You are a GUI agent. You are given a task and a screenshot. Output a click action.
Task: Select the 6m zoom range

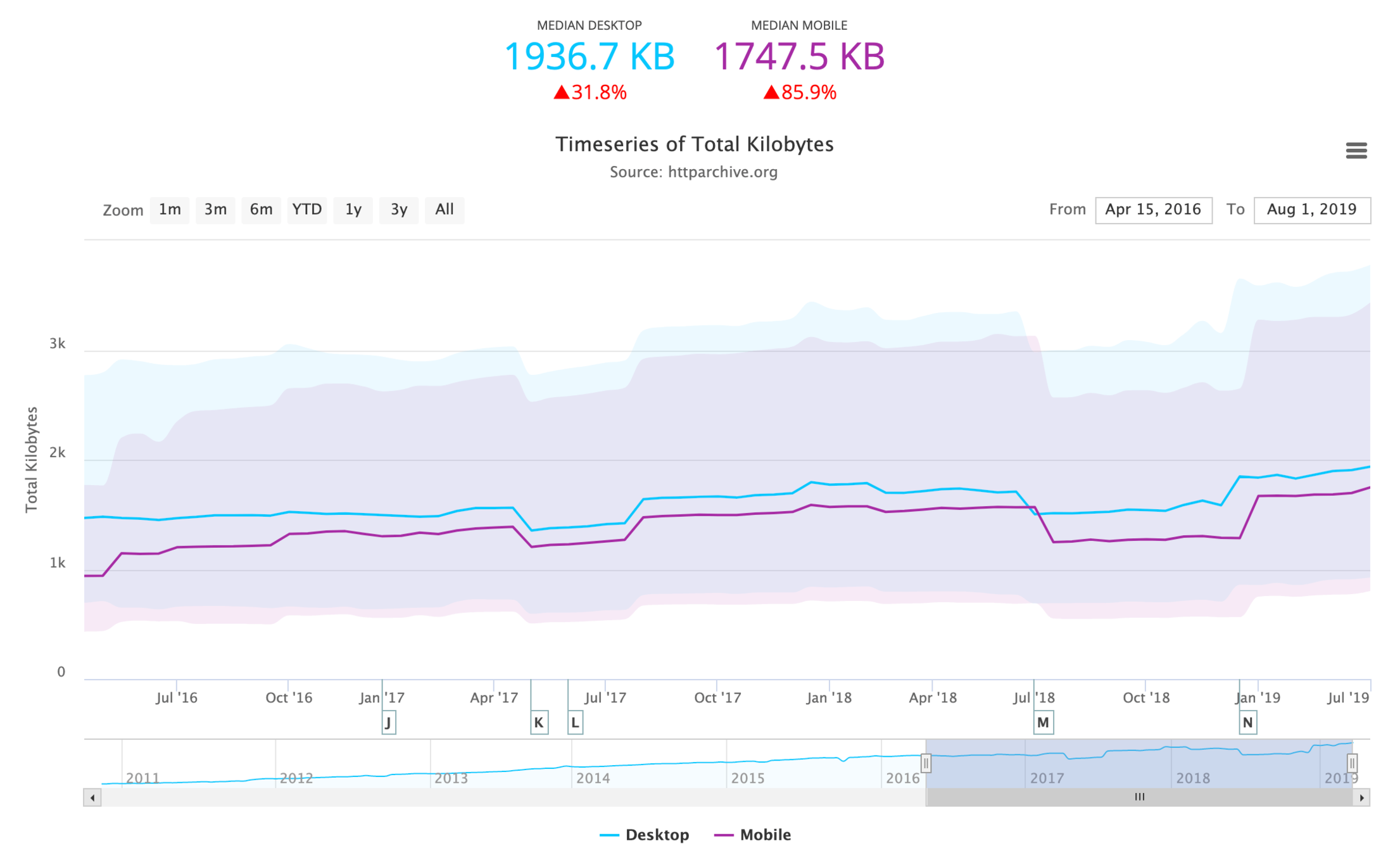click(261, 210)
